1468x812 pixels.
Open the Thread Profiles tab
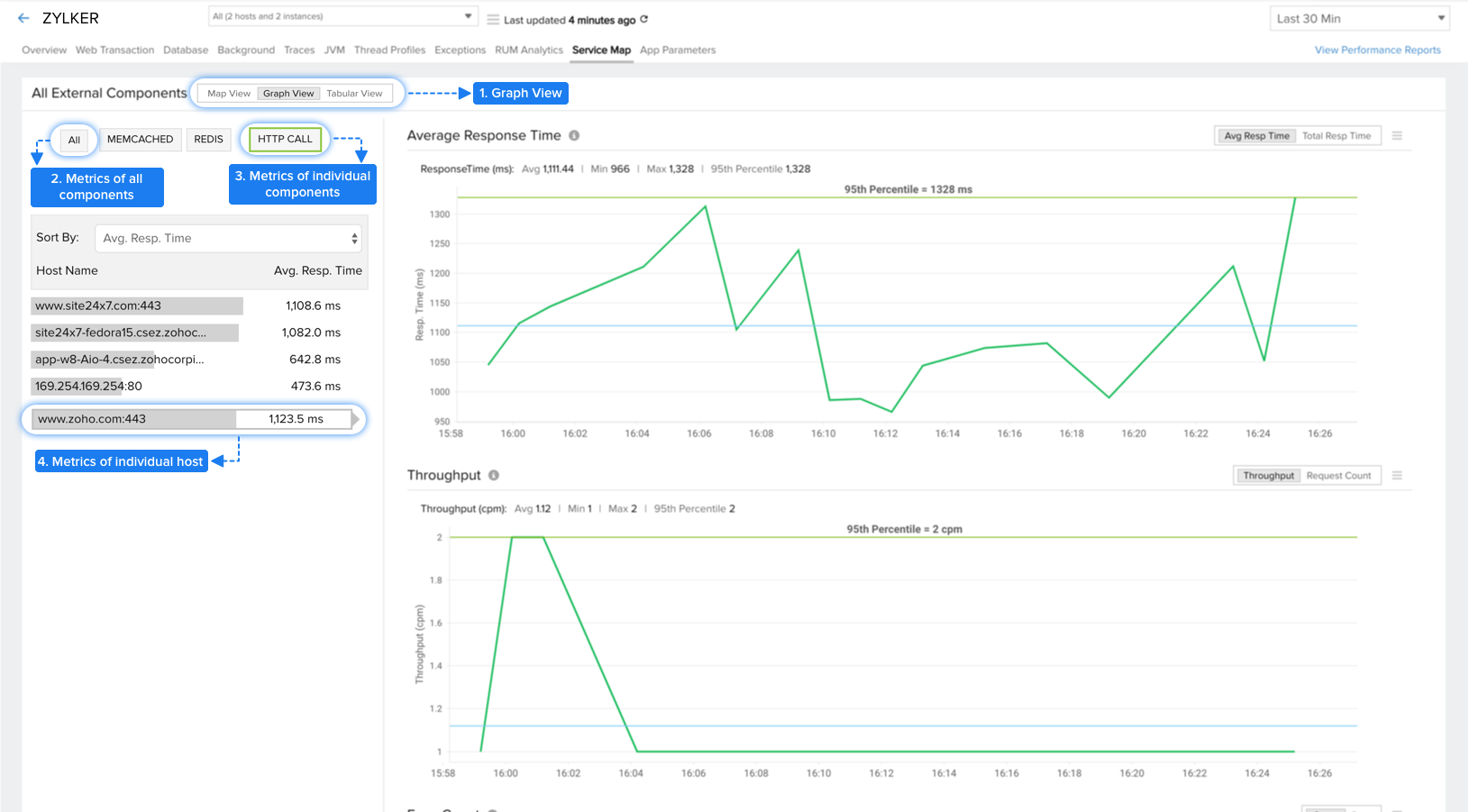pos(389,50)
